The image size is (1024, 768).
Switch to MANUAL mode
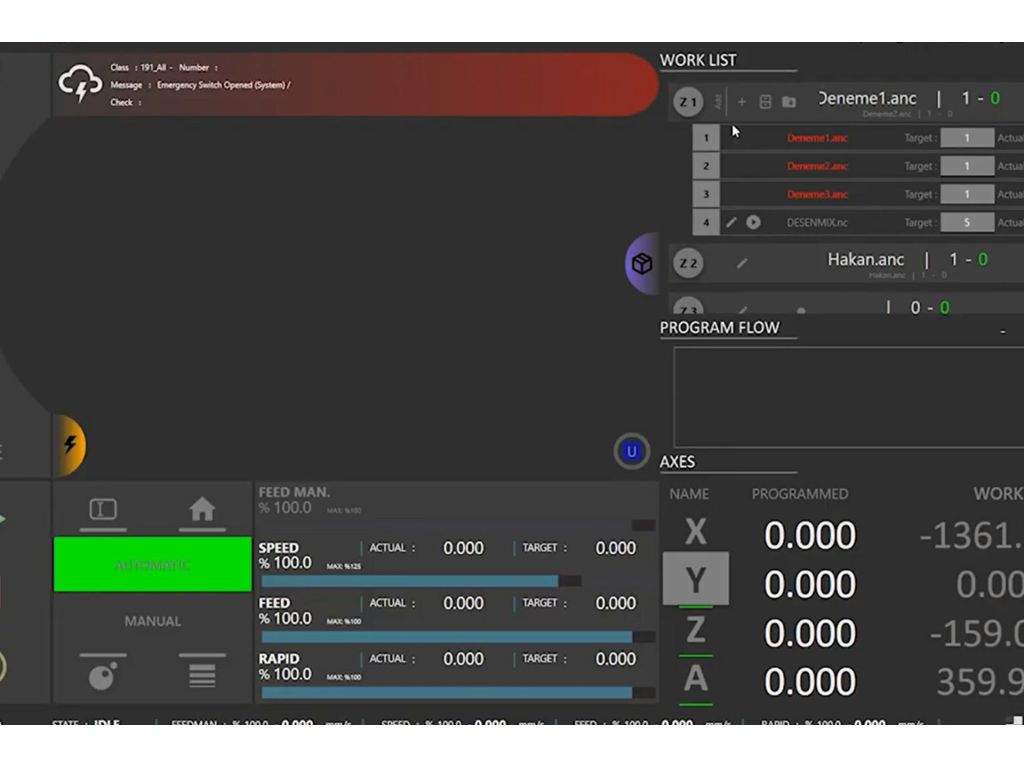coord(152,621)
